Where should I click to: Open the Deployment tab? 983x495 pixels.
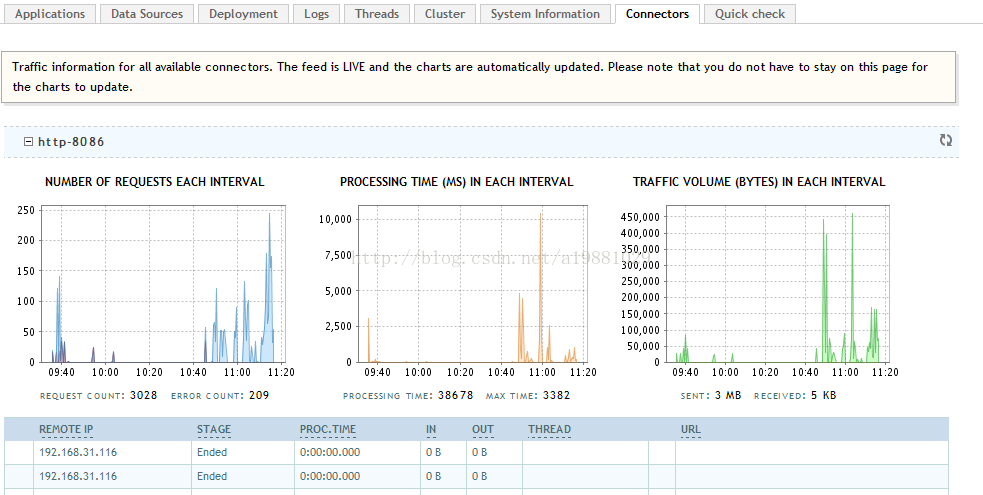tap(243, 14)
